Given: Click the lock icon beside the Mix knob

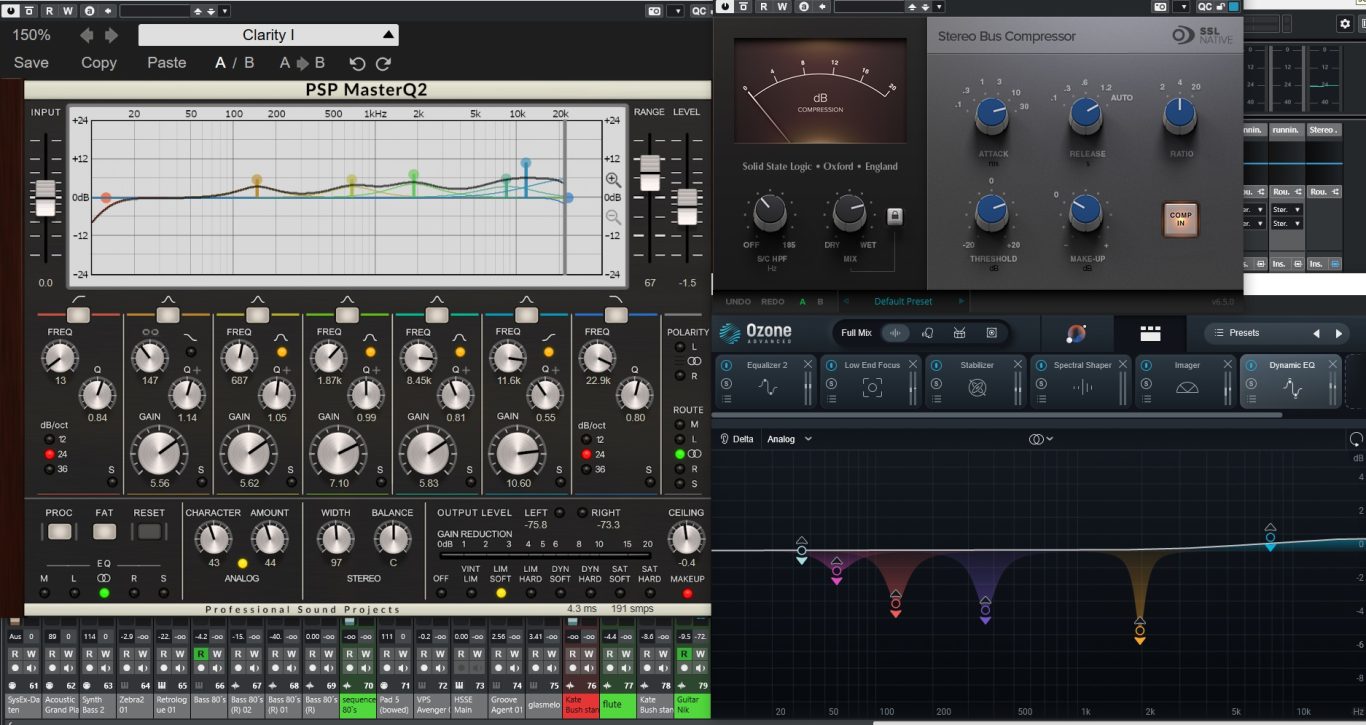Looking at the screenshot, I should click(x=895, y=215).
